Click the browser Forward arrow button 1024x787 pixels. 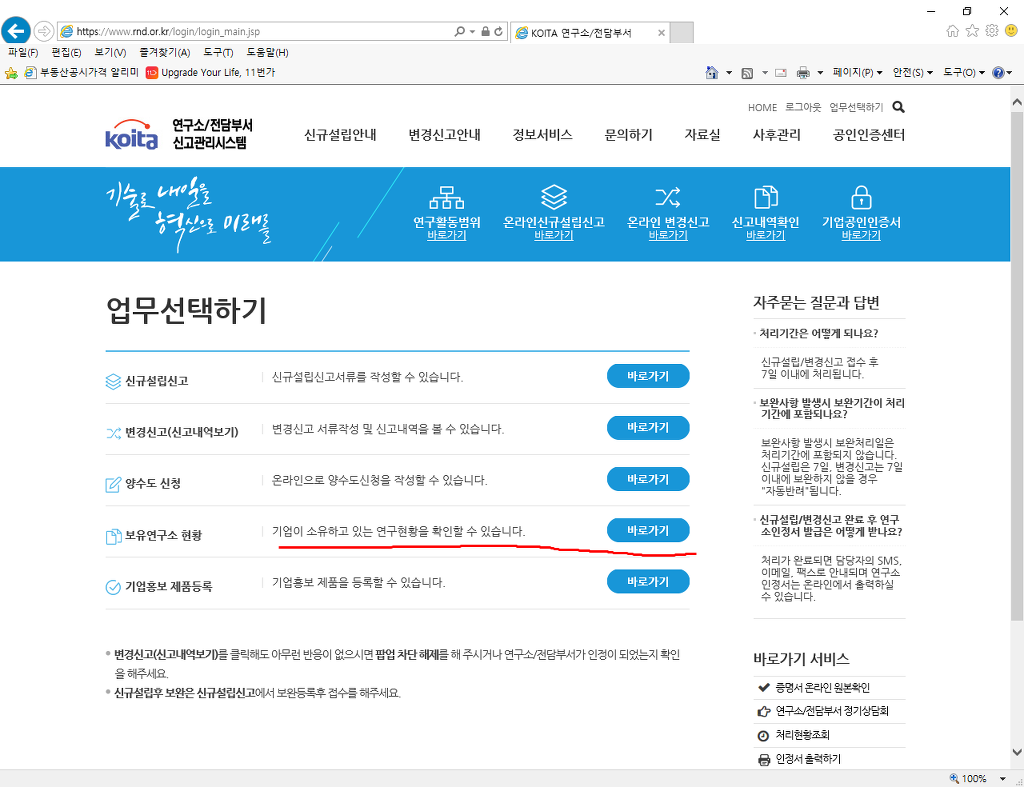[x=43, y=31]
